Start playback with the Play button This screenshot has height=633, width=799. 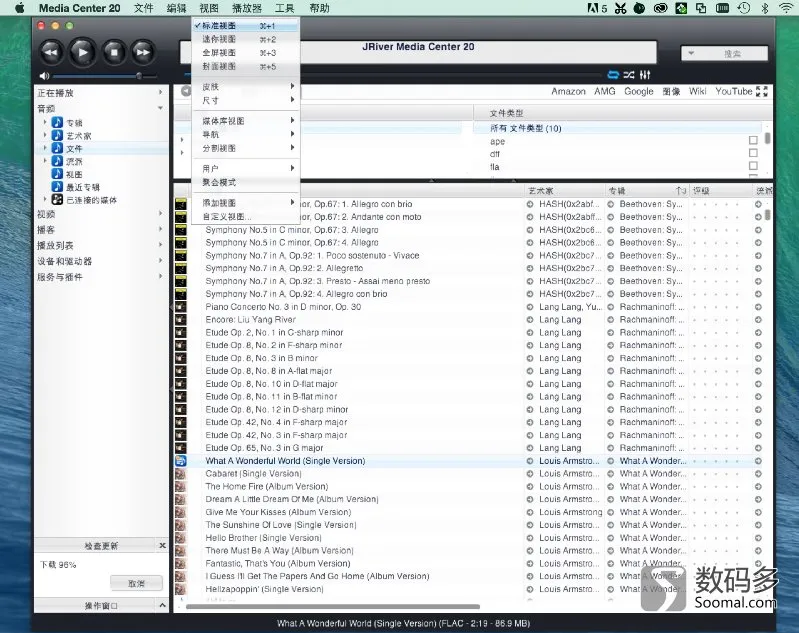click(82, 52)
